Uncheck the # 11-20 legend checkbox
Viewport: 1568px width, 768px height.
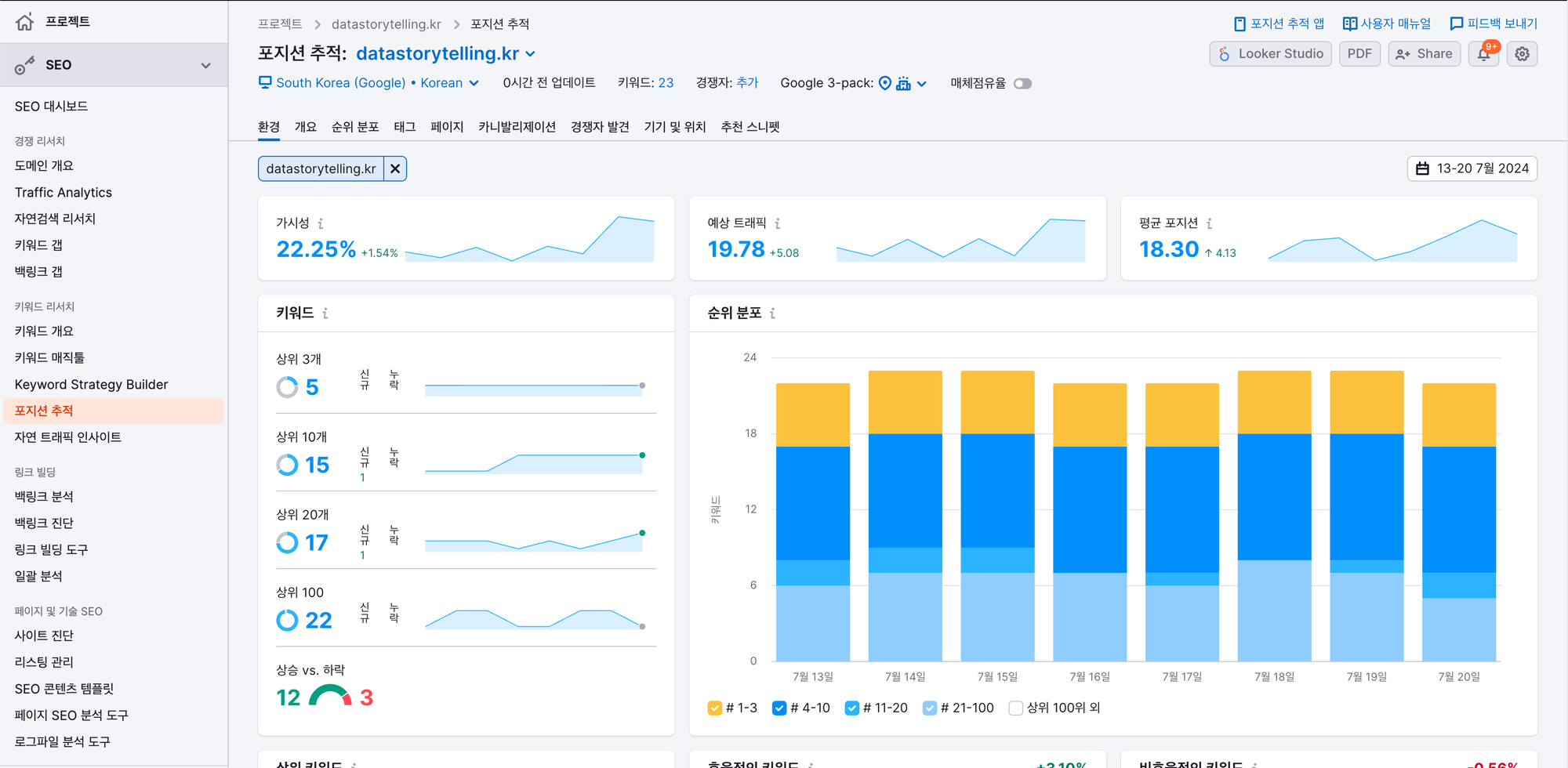852,708
